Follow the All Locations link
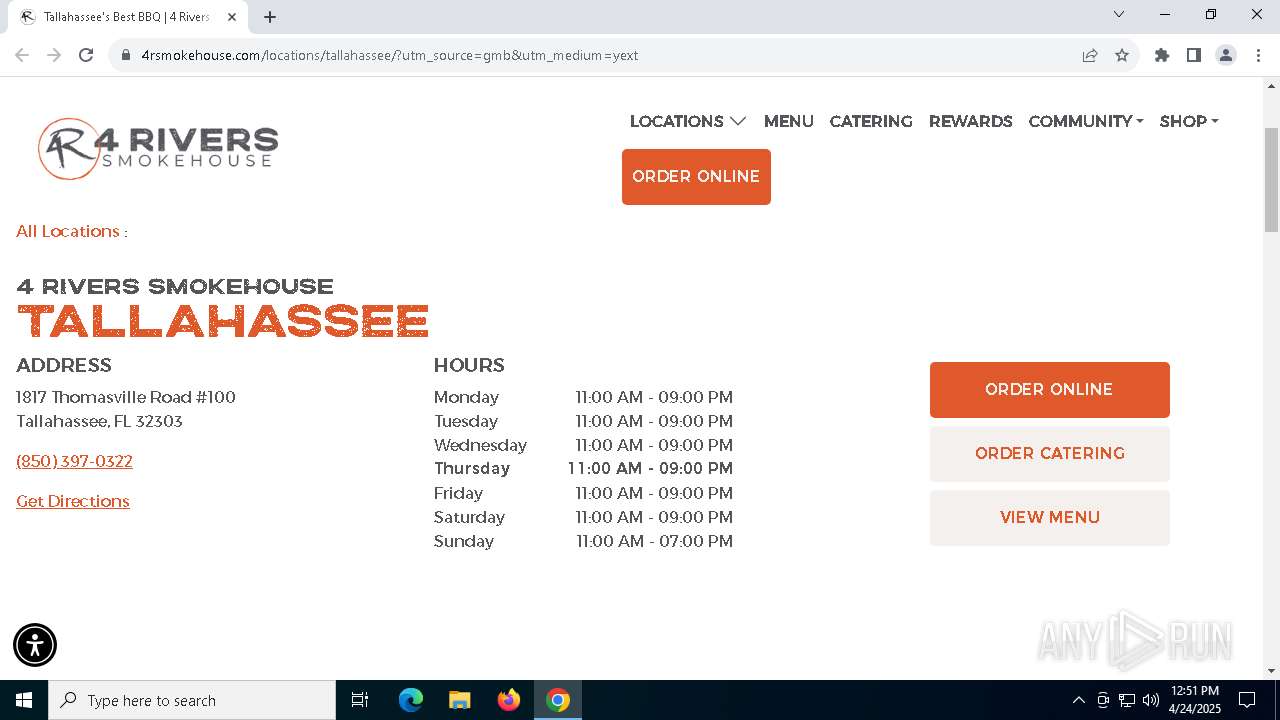This screenshot has width=1280, height=720. tap(69, 231)
